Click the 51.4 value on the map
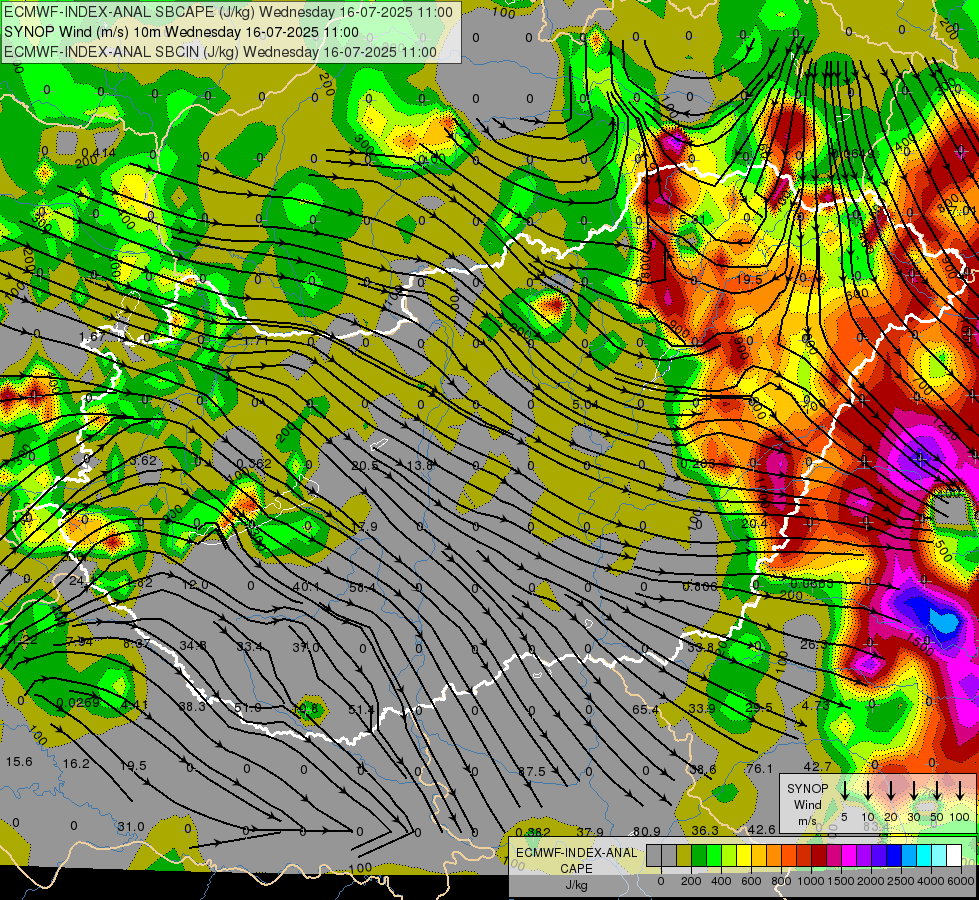This screenshot has height=900, width=979. (x=362, y=709)
